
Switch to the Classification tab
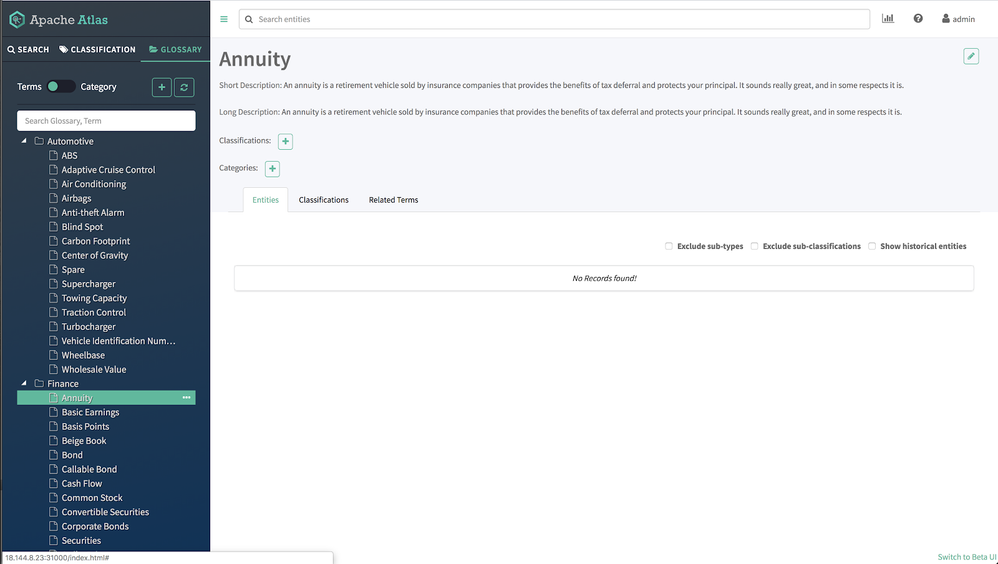97,49
